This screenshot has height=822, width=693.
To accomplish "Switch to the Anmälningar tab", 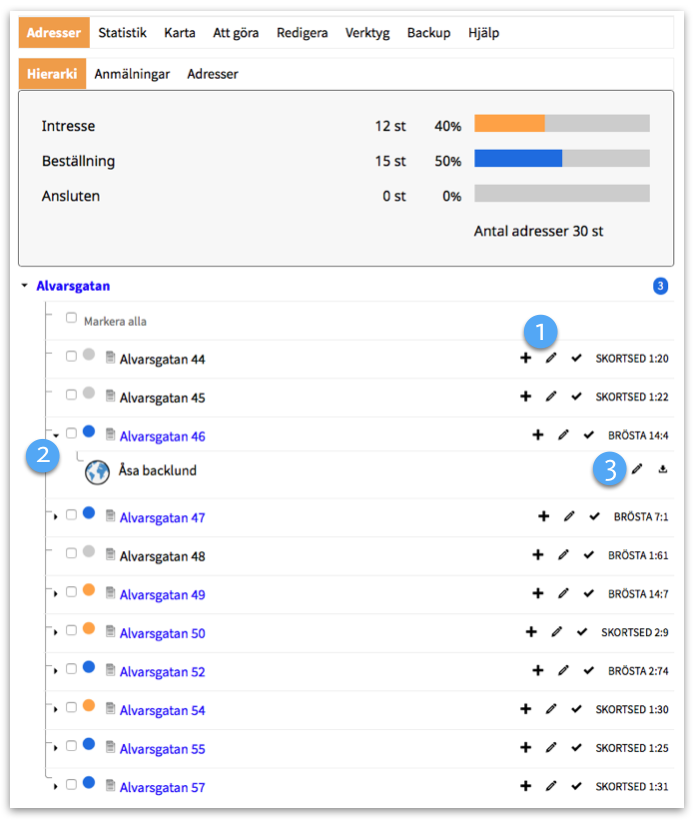I will pos(132,74).
